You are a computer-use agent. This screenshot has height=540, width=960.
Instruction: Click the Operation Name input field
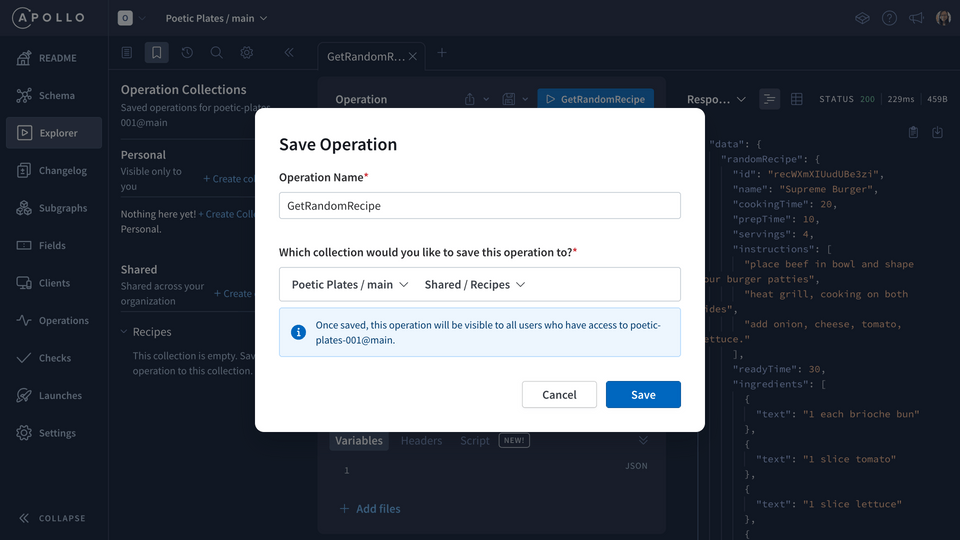479,206
